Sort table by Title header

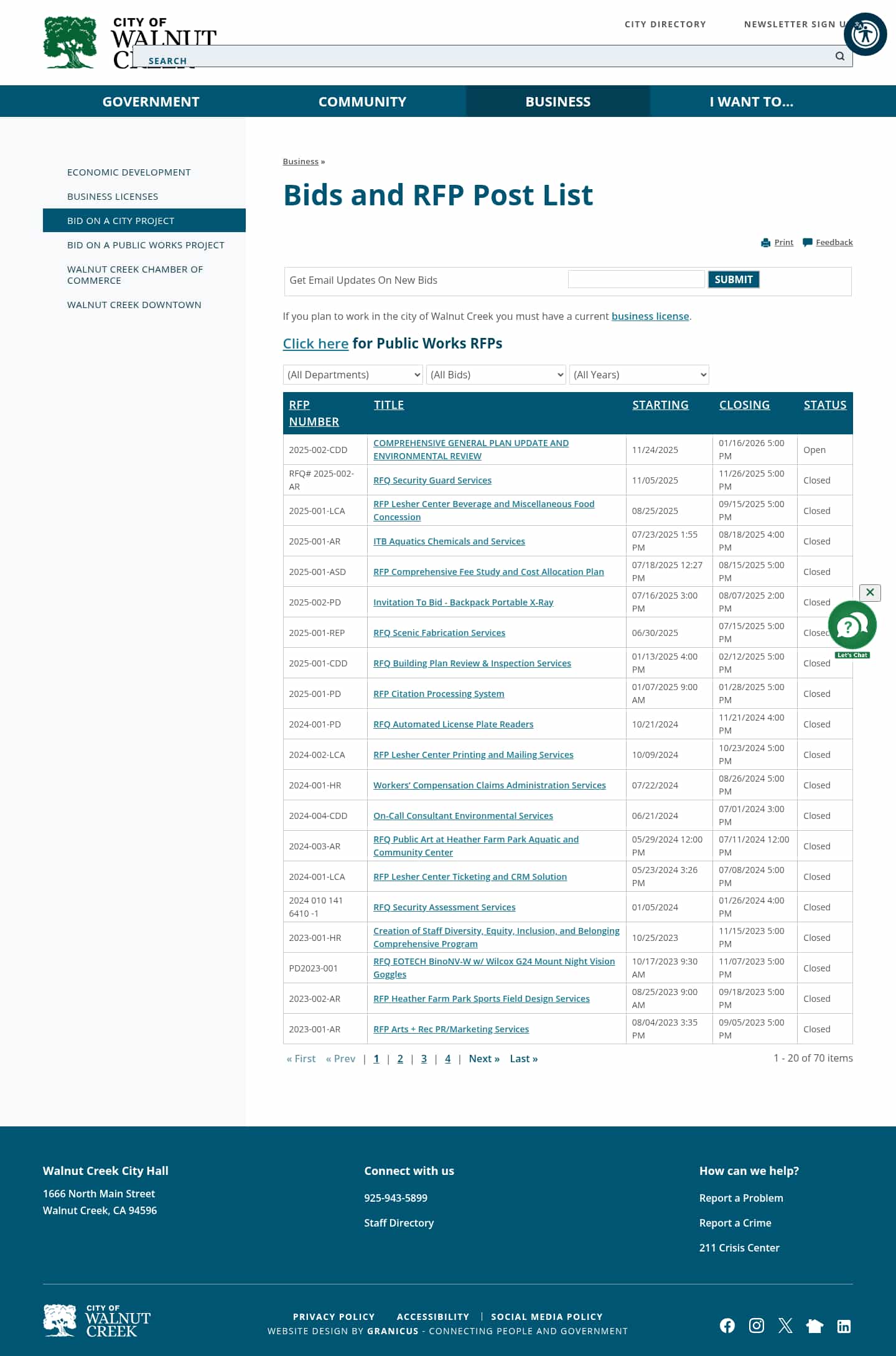389,405
